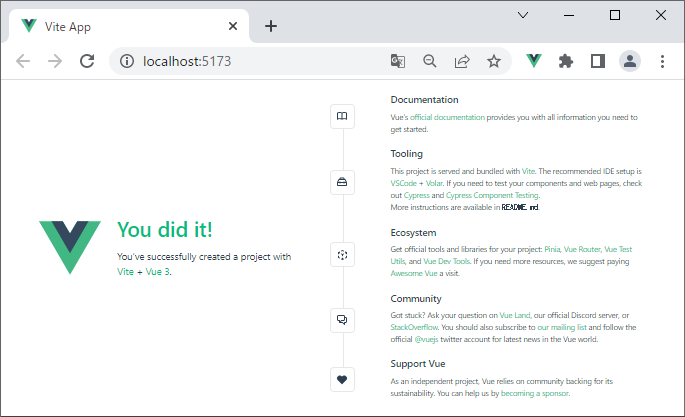Open the Cypress link
The height and width of the screenshot is (417, 685).
click(x=416, y=195)
